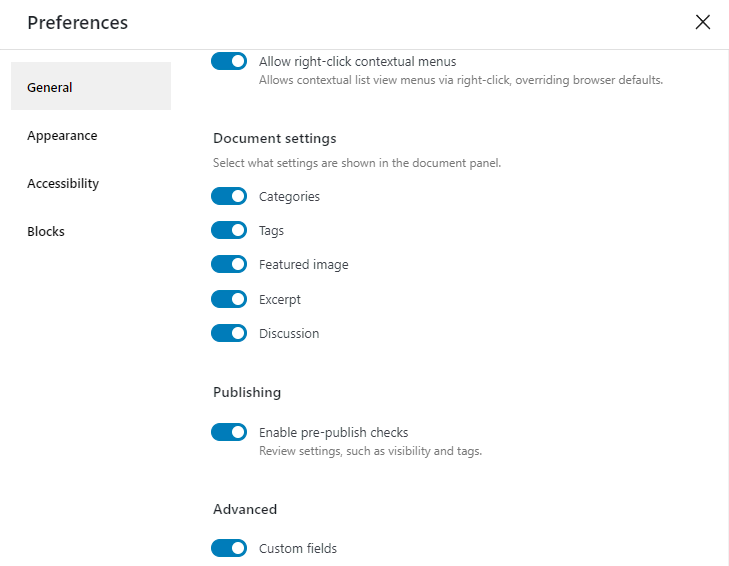
Task: Toggle the Featured image switch
Action: pyautogui.click(x=229, y=264)
